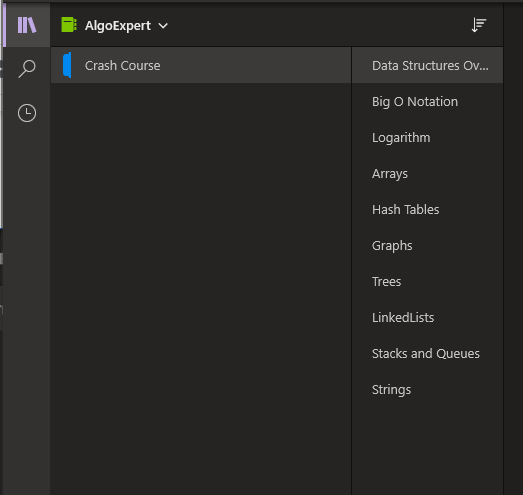Image resolution: width=523 pixels, height=495 pixels.
Task: Click empty area below Crash Course section
Action: click(201, 289)
